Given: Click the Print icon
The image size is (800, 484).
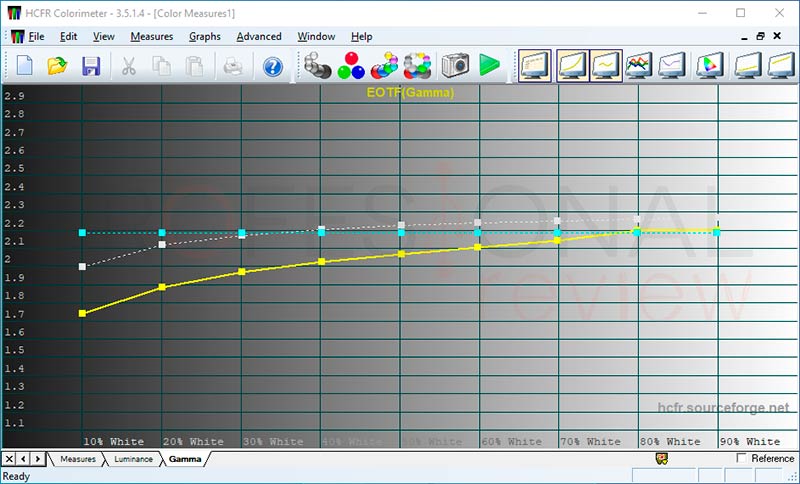Looking at the screenshot, I should point(233,66).
